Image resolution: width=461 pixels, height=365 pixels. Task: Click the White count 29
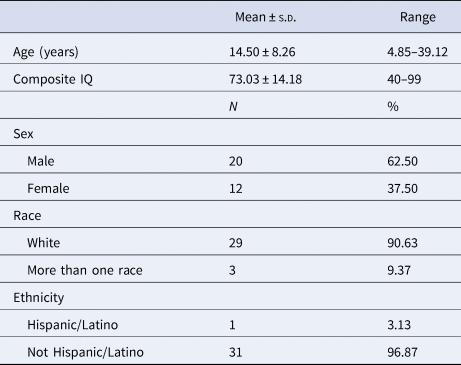236,243
